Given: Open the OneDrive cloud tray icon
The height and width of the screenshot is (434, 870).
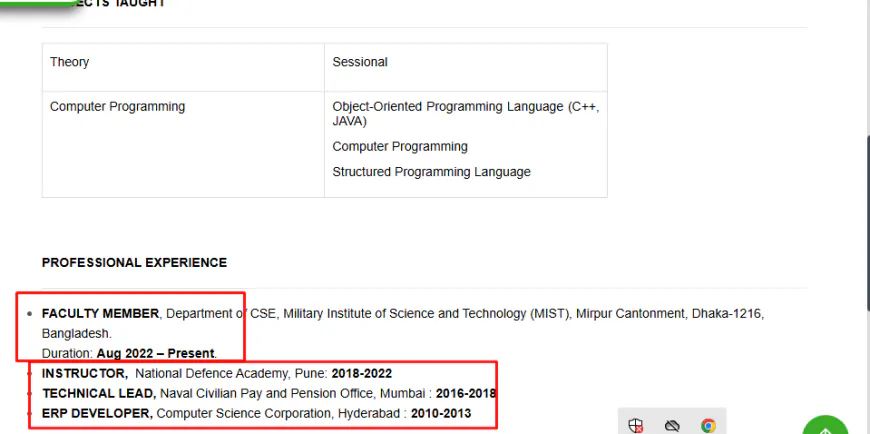Looking at the screenshot, I should (672, 426).
